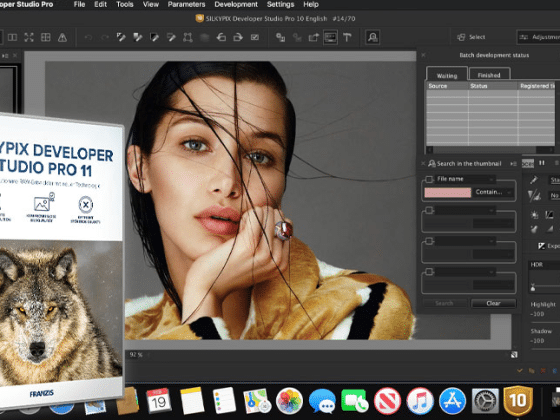Image resolution: width=560 pixels, height=420 pixels.
Task: Click the Source column header
Action: [447, 86]
